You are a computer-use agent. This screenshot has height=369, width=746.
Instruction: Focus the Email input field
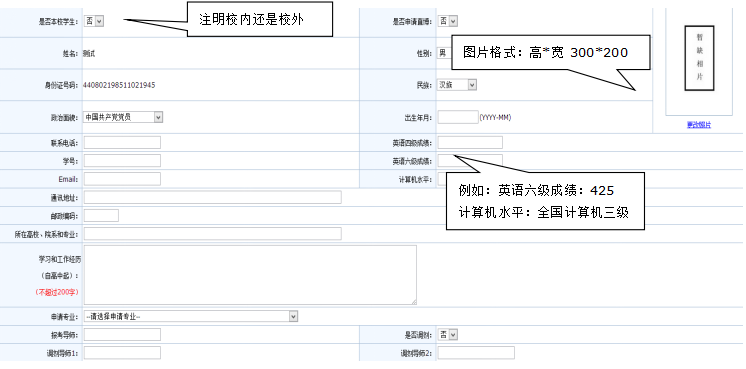[122, 179]
